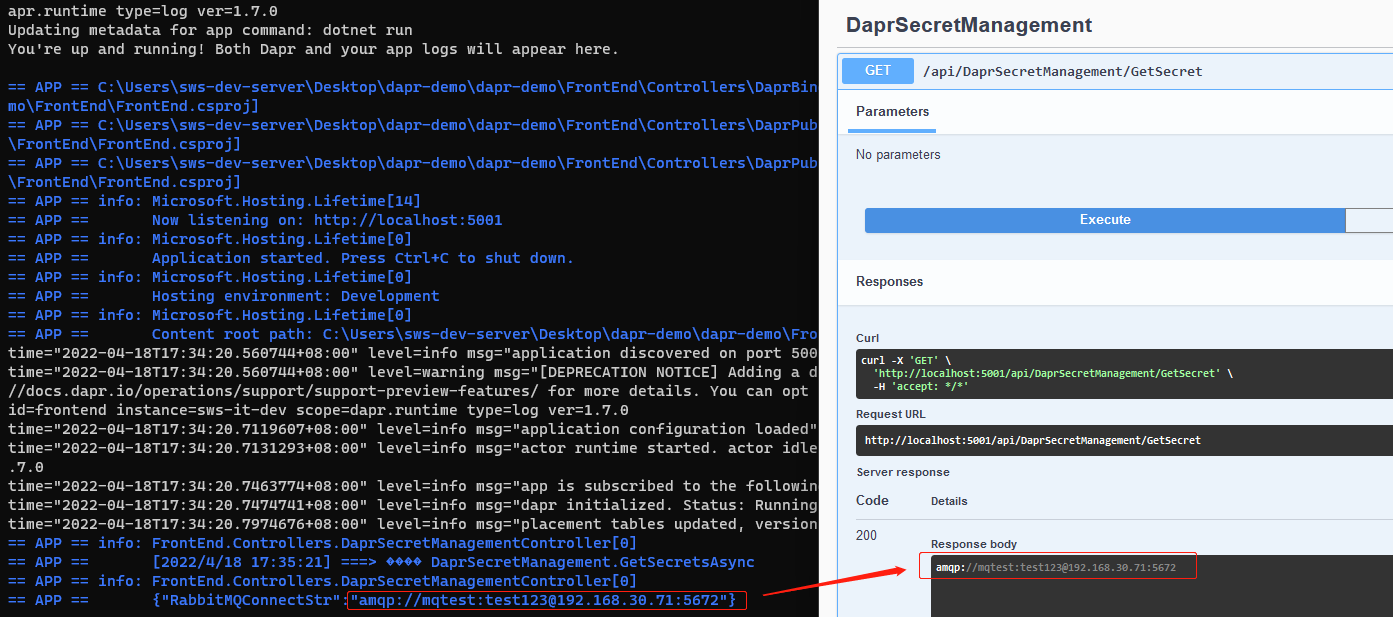Click the 'Request URL' label
The image size is (1393, 617).
click(x=890, y=414)
